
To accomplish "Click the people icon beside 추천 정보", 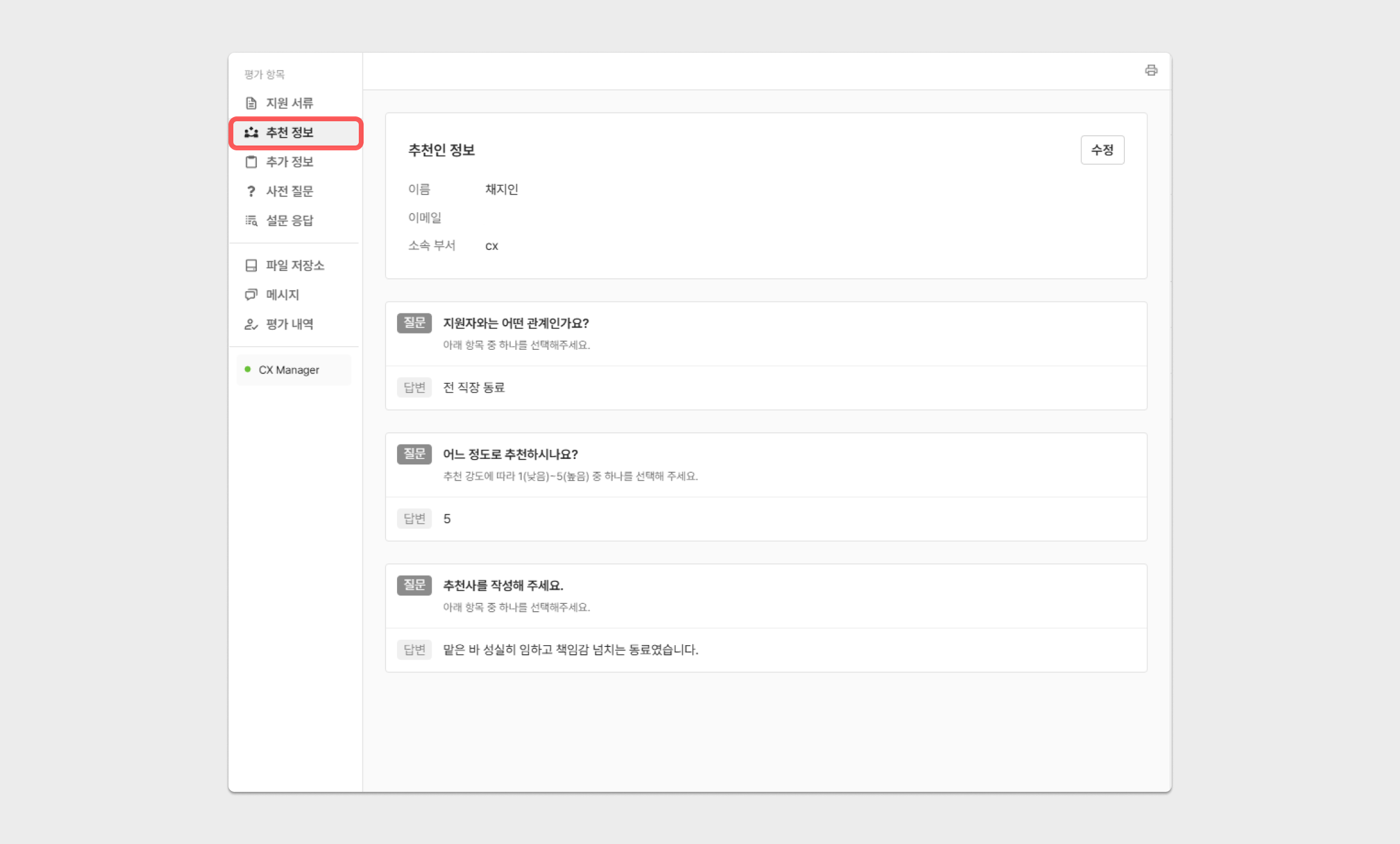I will 251,132.
